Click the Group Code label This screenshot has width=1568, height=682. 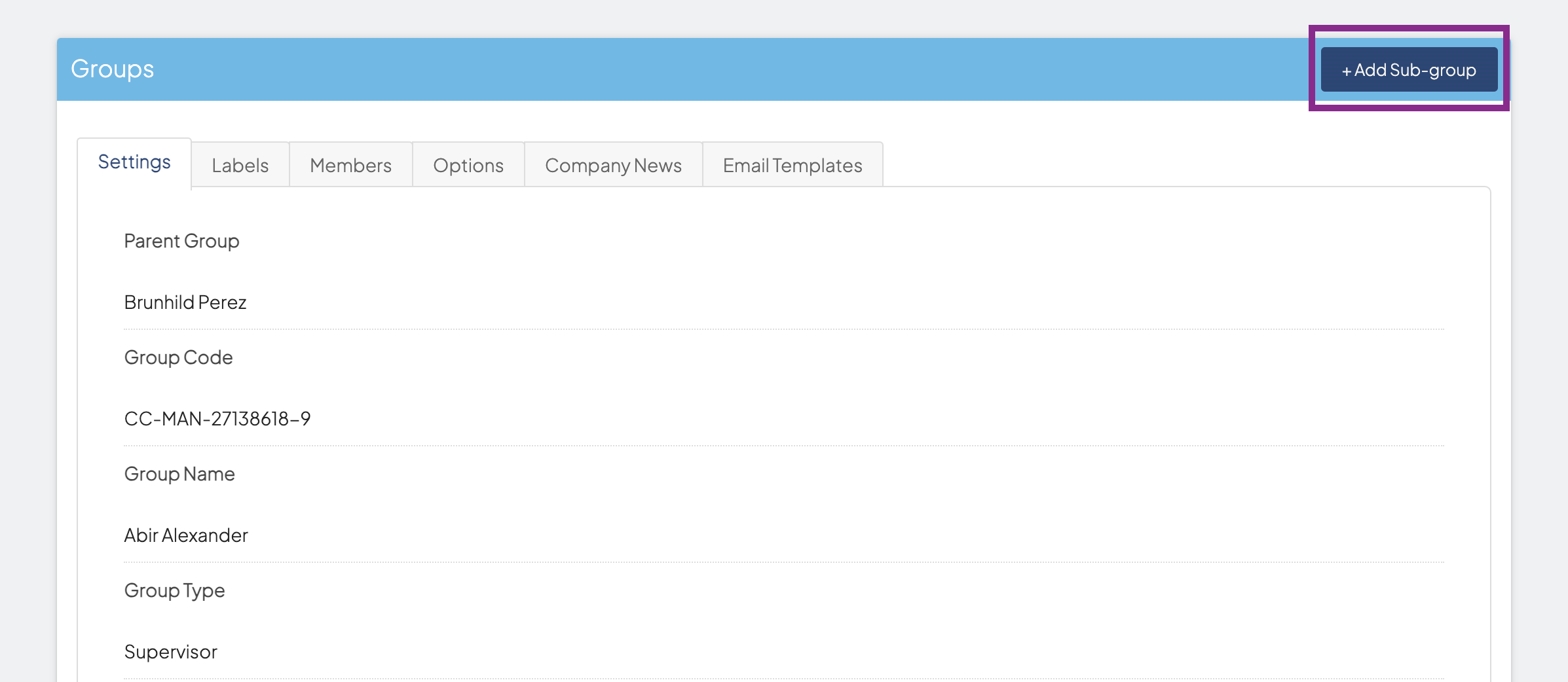tap(179, 357)
